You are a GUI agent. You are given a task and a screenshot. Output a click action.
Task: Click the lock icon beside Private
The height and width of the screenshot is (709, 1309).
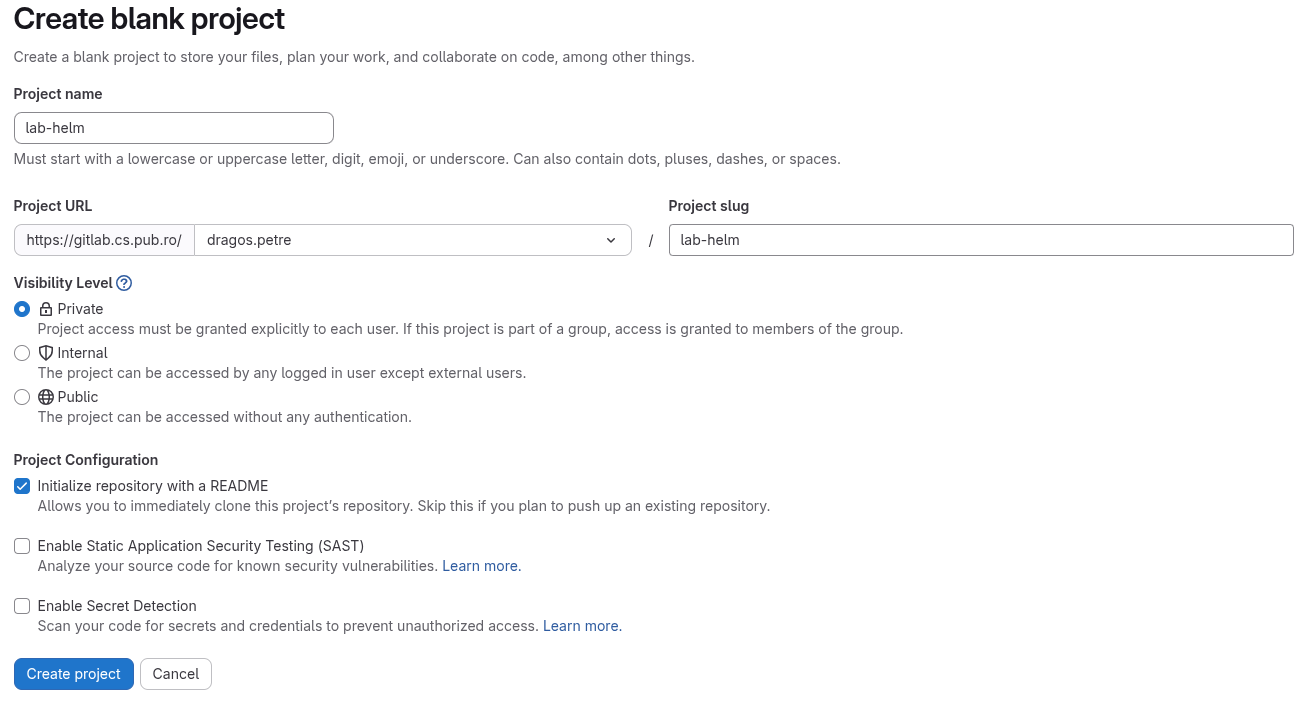tap(44, 309)
